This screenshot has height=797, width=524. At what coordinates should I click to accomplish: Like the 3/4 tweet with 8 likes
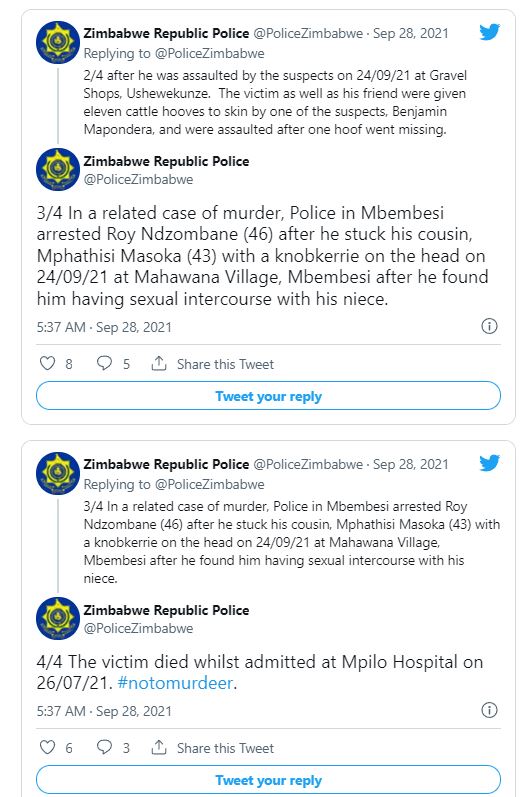[x=47, y=363]
